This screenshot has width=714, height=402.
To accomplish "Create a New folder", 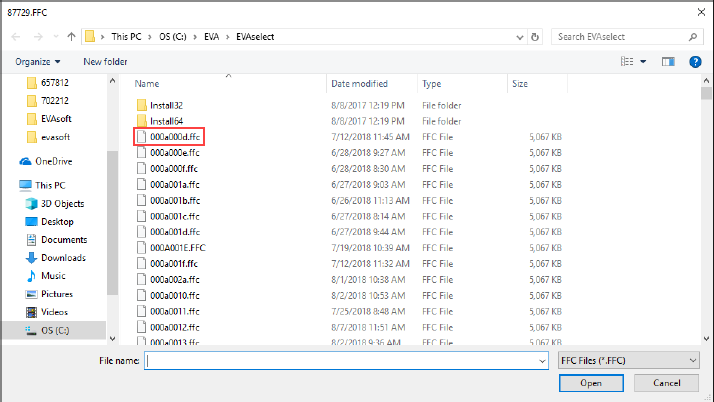I will click(105, 61).
